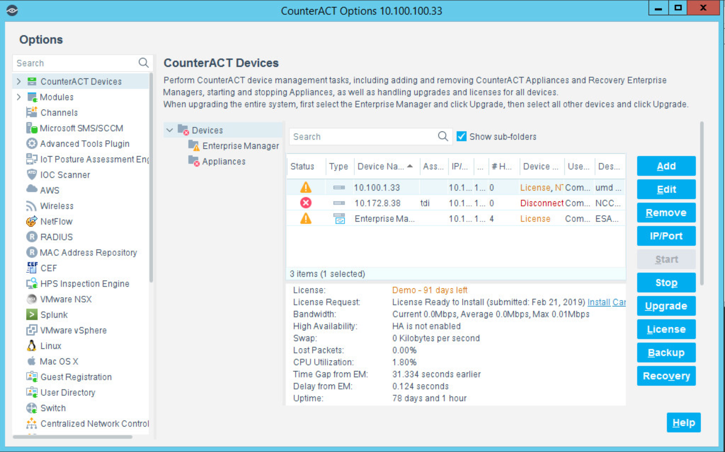Click the Linux penguin icon
725x452 pixels.
click(31, 346)
